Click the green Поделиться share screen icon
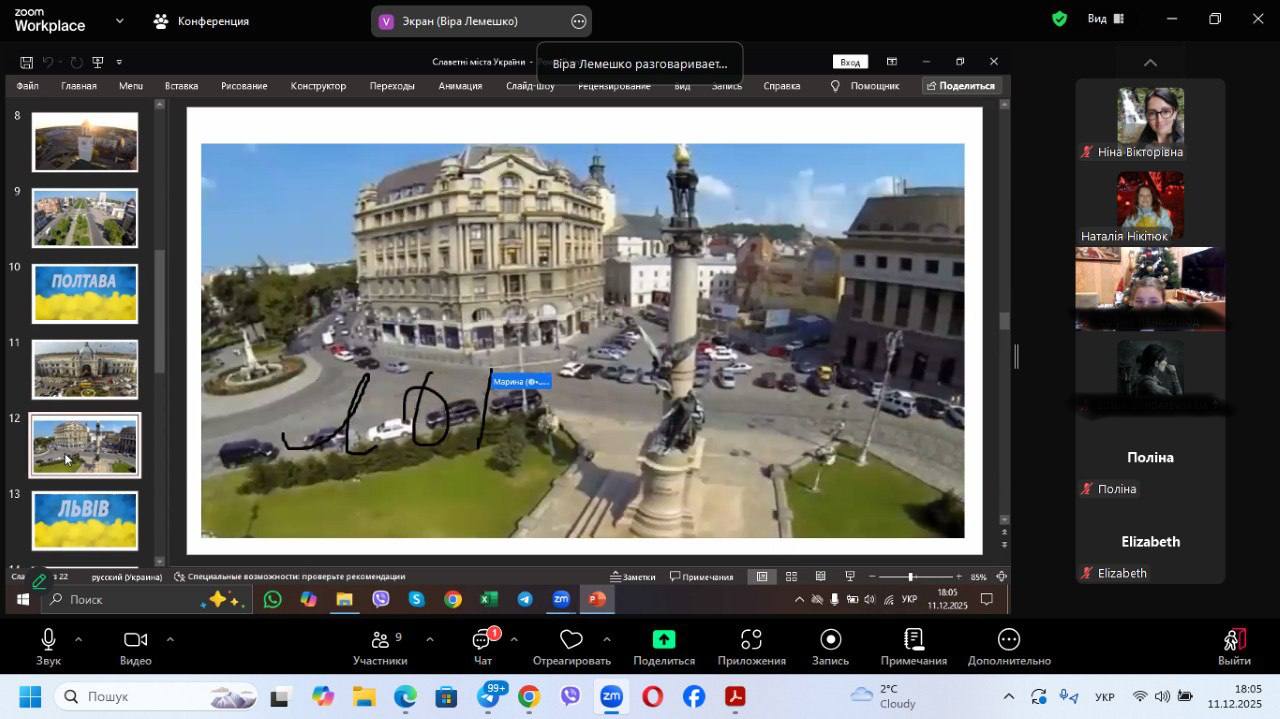Screen dimensions: 1280x719 point(663,640)
